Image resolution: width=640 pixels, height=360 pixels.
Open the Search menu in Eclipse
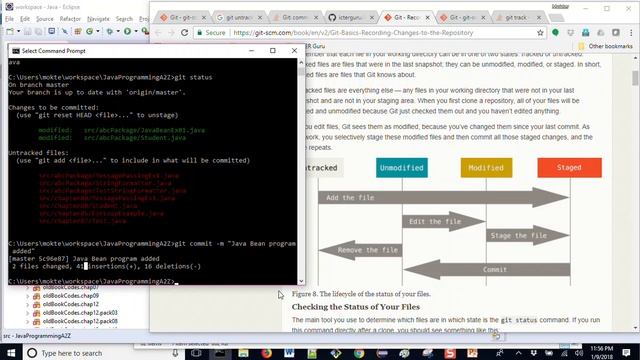click(124, 19)
